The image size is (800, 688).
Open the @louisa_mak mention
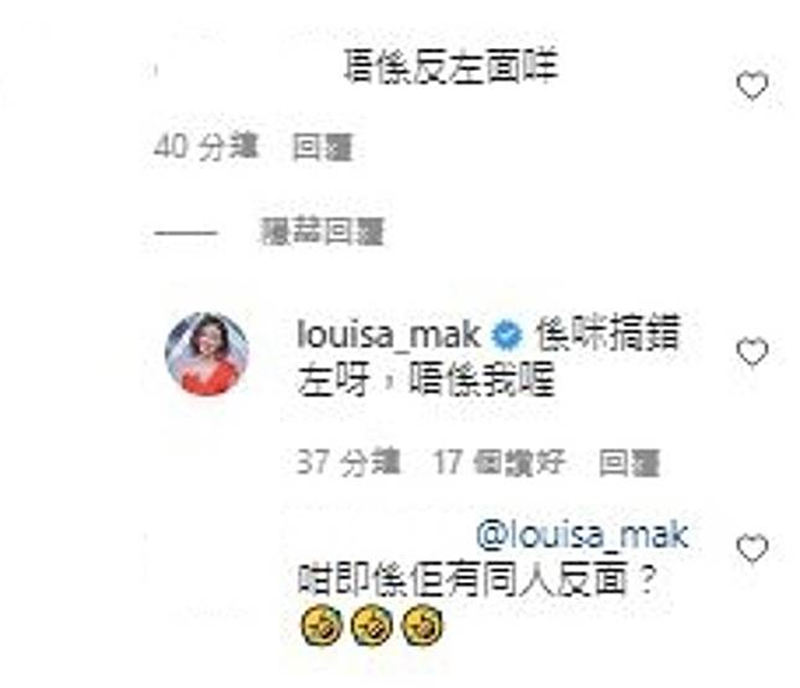582,535
